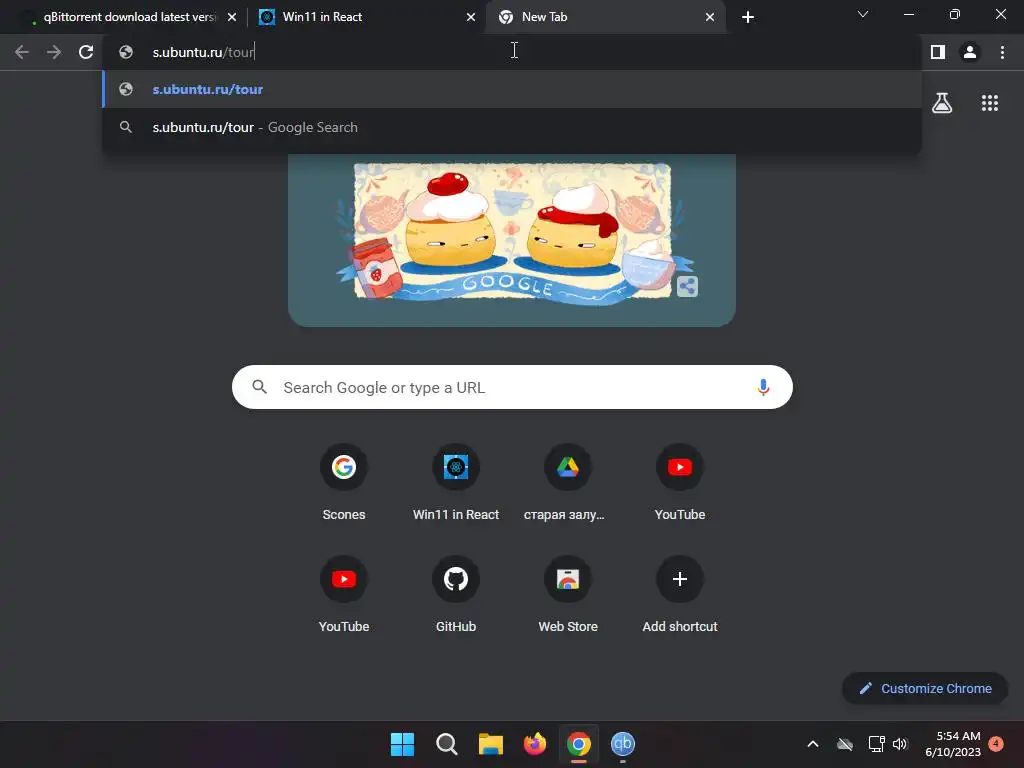1024x768 pixels.
Task: Open the network status tray icon
Action: pyautogui.click(x=876, y=744)
